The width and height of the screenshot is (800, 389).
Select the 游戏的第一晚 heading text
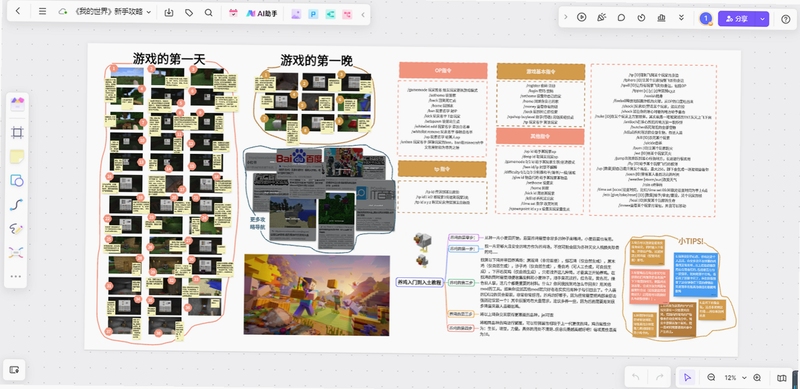point(316,61)
